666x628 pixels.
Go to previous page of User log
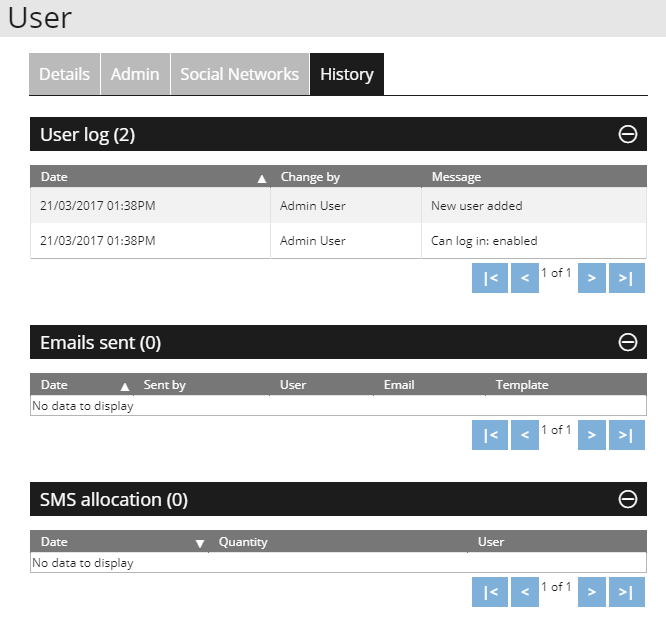(x=524, y=278)
